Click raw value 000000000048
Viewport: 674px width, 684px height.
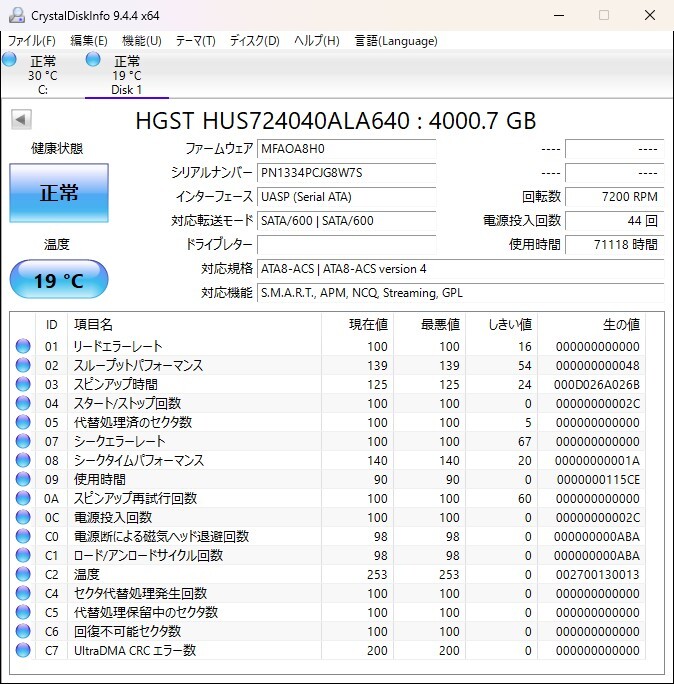(x=597, y=366)
